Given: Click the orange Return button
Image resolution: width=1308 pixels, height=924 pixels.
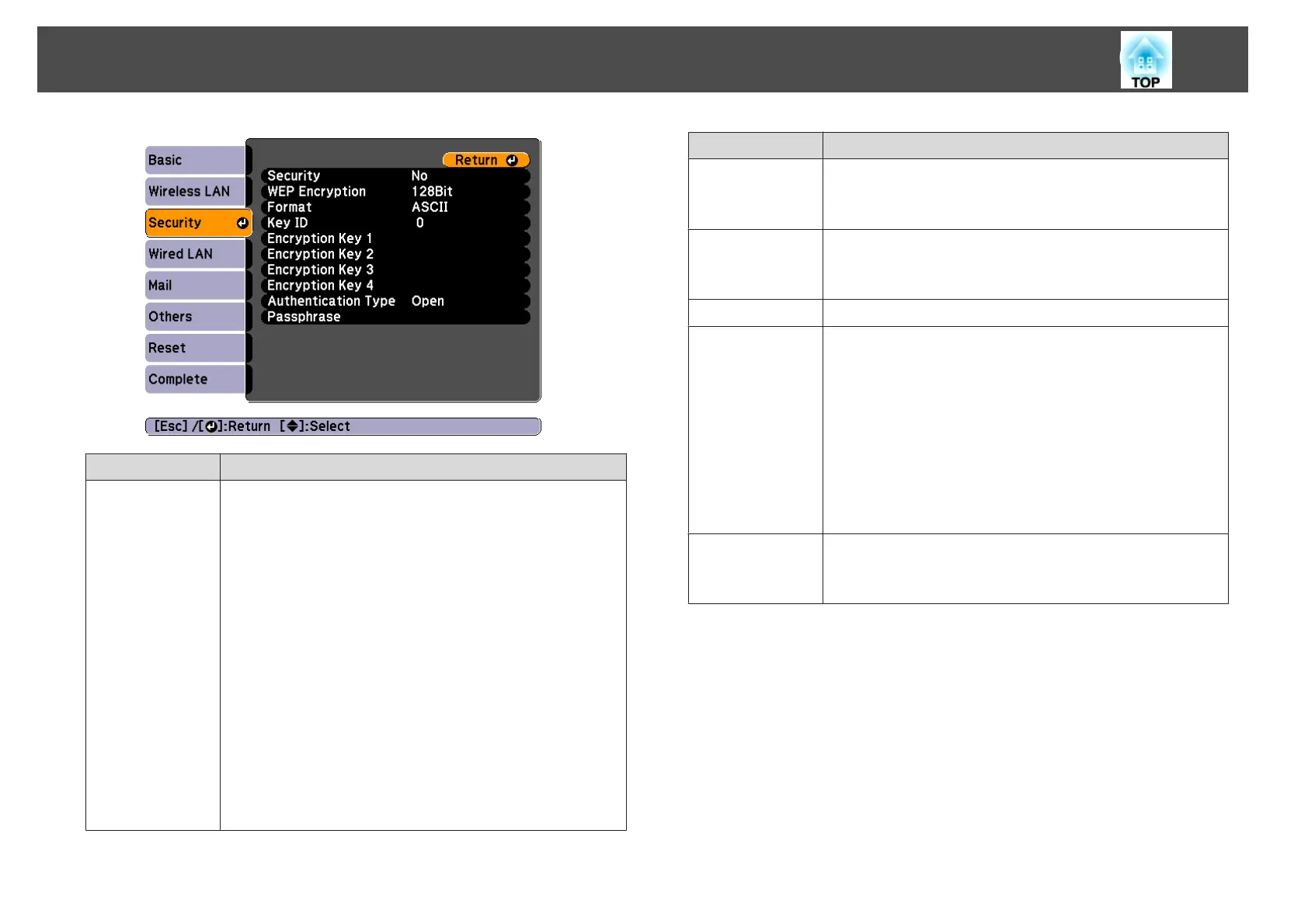Looking at the screenshot, I should point(486,160).
